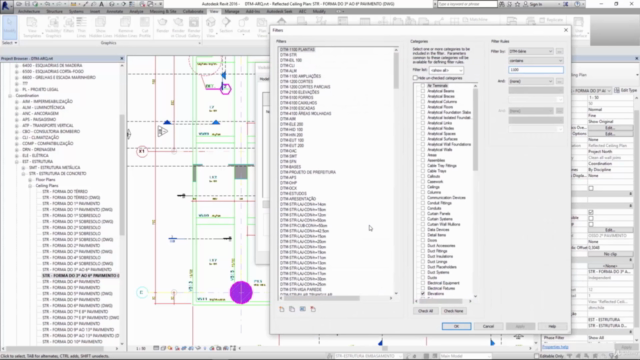Check the Air Terminals category
Image resolution: width=640 pixels, height=360 pixels.
[423, 86]
